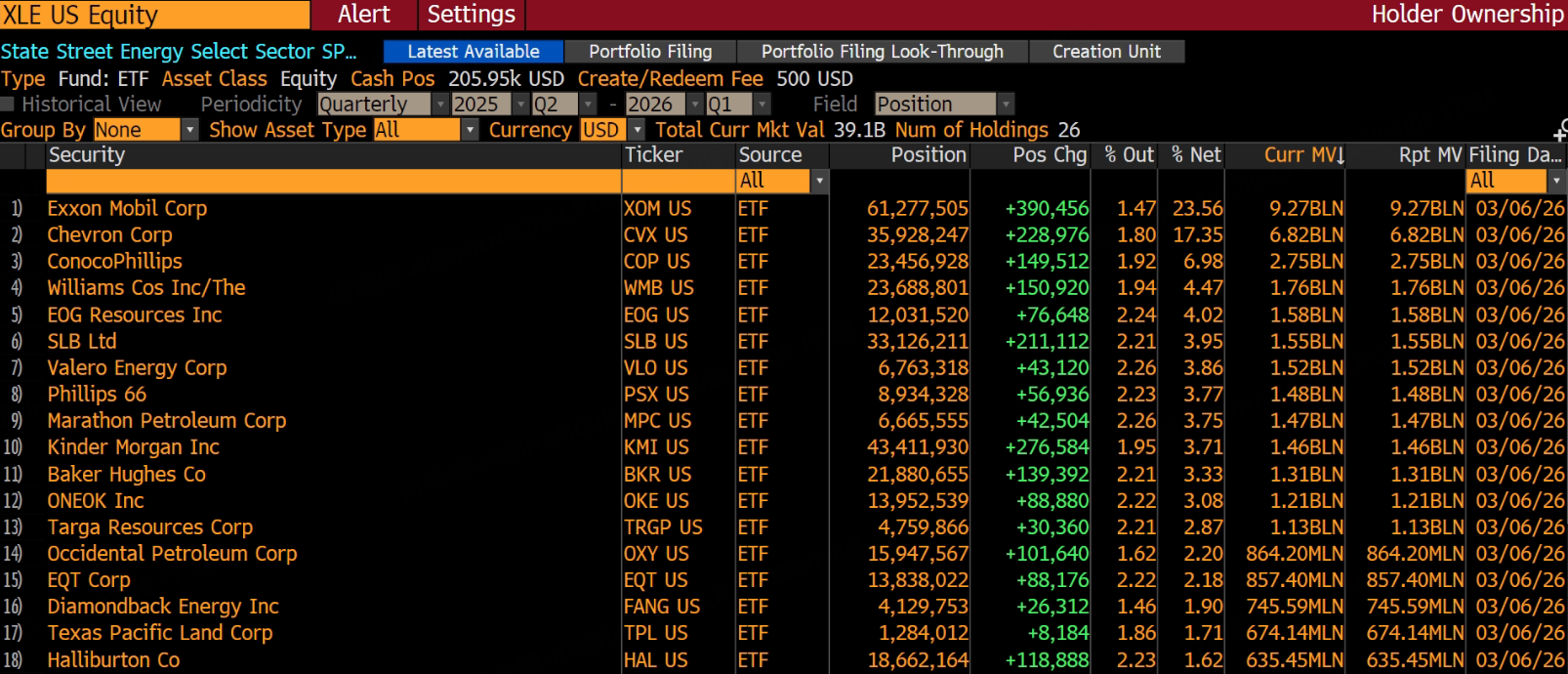Select Baker Hughes Co holding
This screenshot has height=674, width=1568.
tap(126, 475)
